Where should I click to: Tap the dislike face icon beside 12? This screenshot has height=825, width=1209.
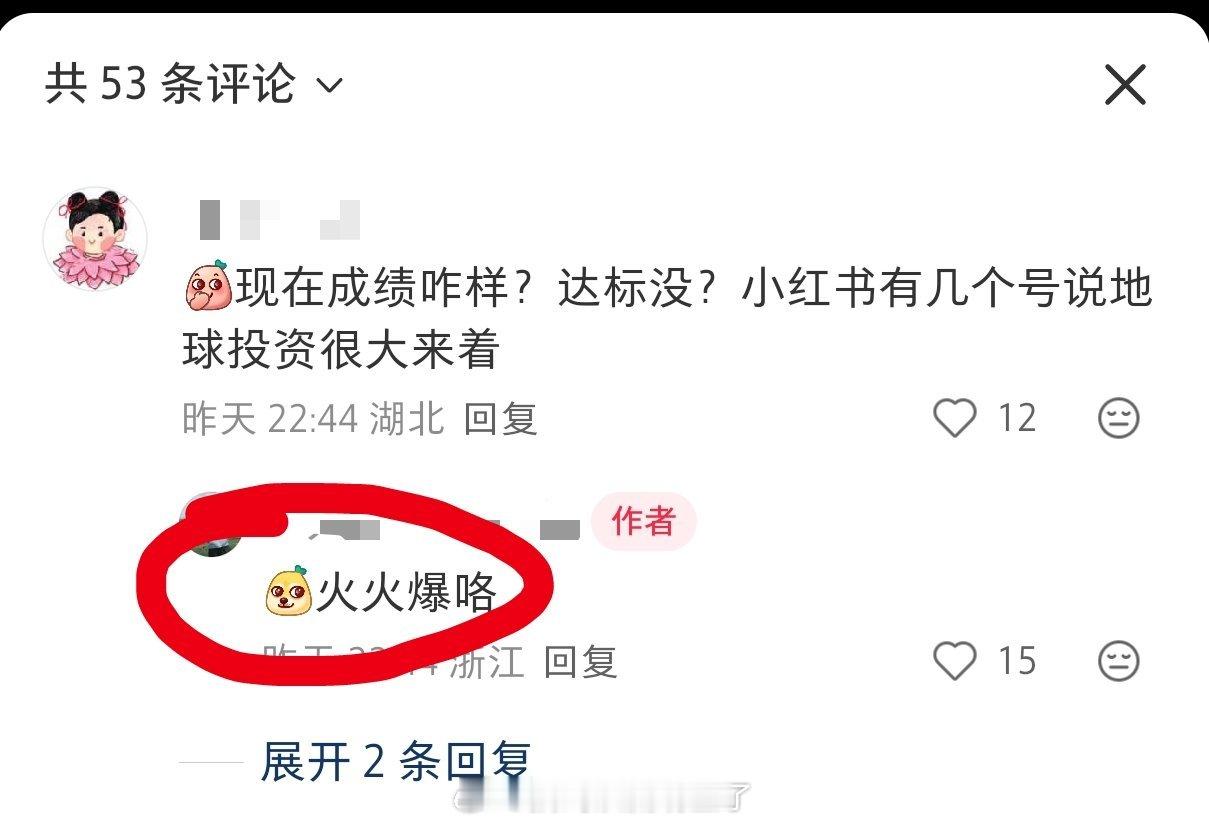pyautogui.click(x=1118, y=418)
